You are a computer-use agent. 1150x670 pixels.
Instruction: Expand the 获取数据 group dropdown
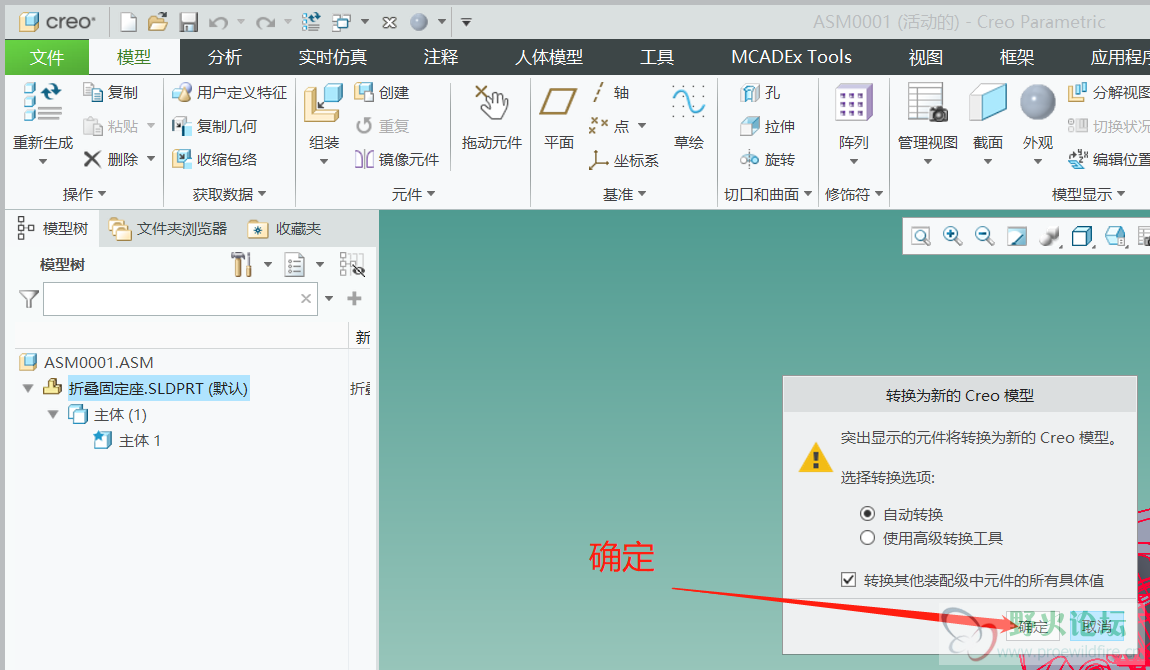click(x=230, y=194)
